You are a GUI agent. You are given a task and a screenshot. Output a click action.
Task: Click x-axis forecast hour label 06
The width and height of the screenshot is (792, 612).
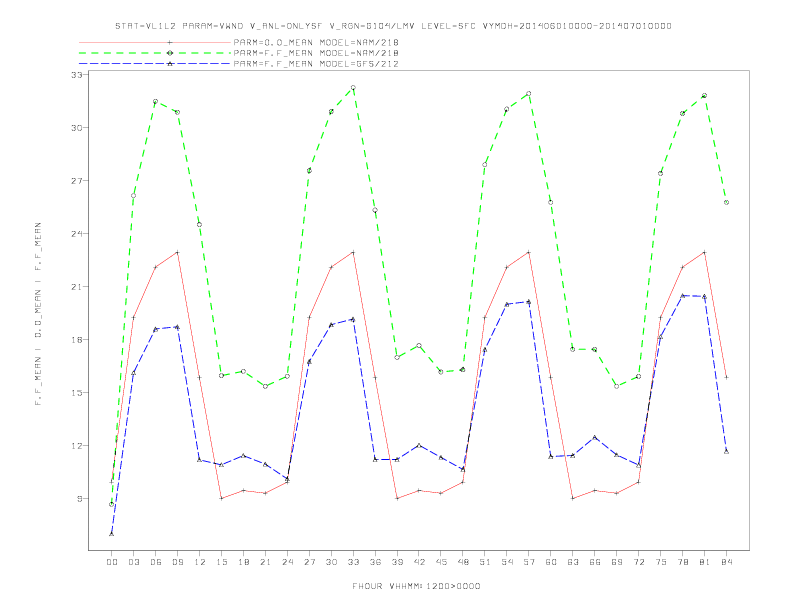156,562
